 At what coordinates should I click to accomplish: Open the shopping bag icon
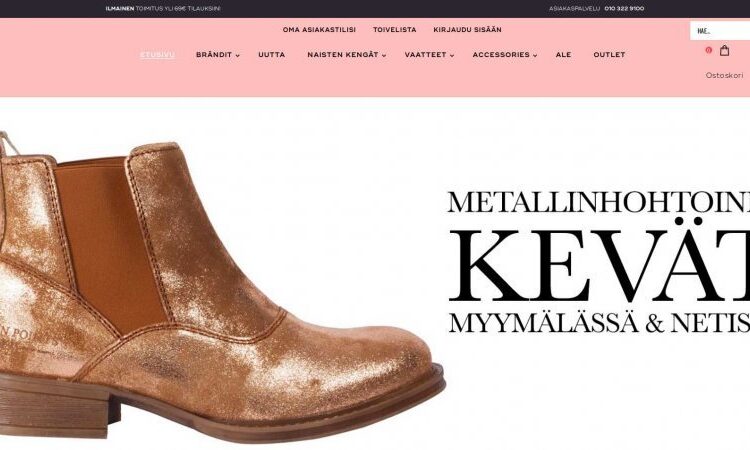(724, 50)
